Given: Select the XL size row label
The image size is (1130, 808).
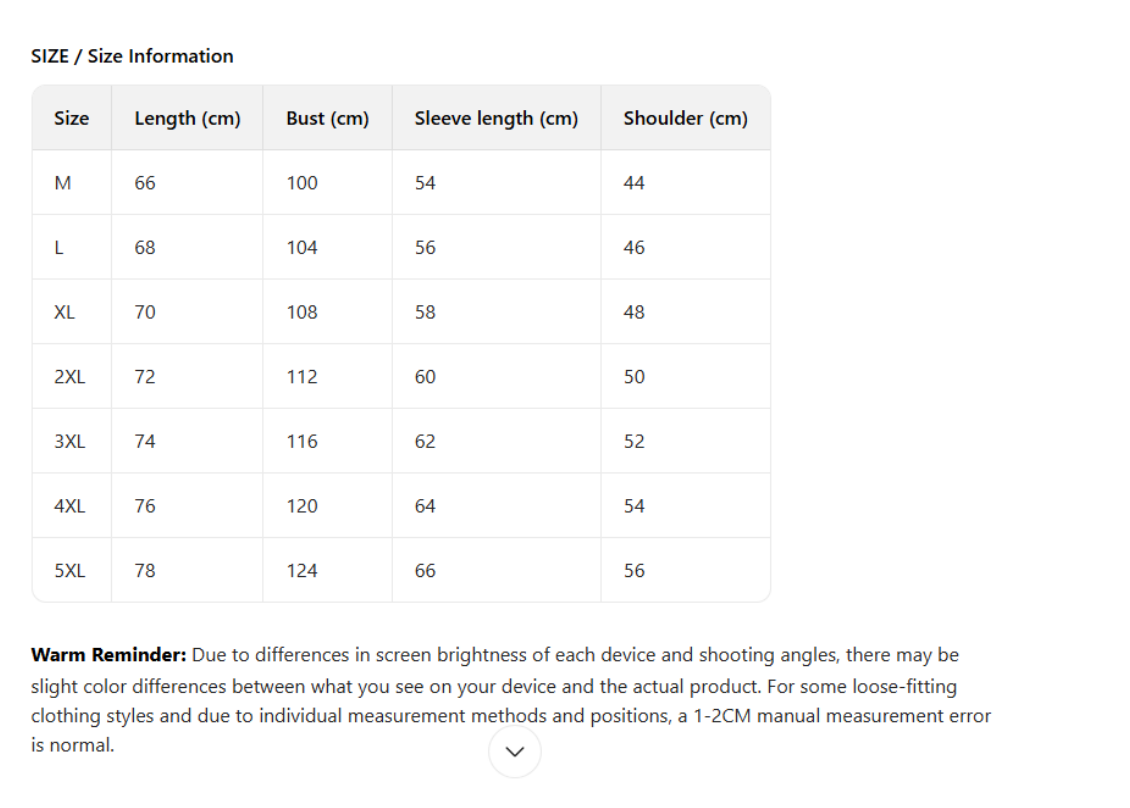Looking at the screenshot, I should pos(65,312).
